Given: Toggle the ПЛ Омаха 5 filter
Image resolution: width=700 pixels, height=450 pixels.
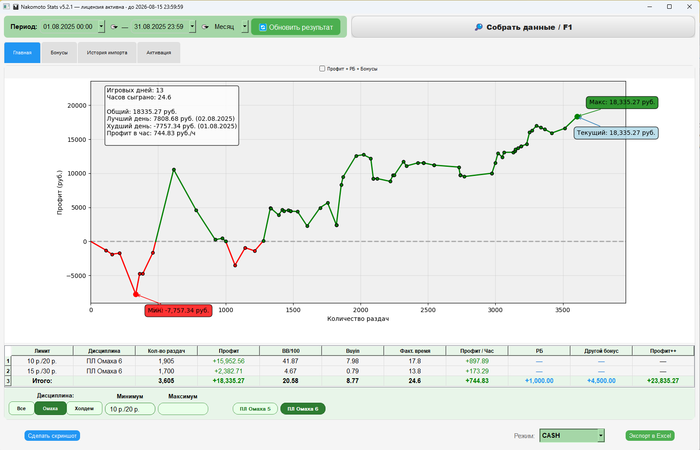Looking at the screenshot, I should coord(255,409).
